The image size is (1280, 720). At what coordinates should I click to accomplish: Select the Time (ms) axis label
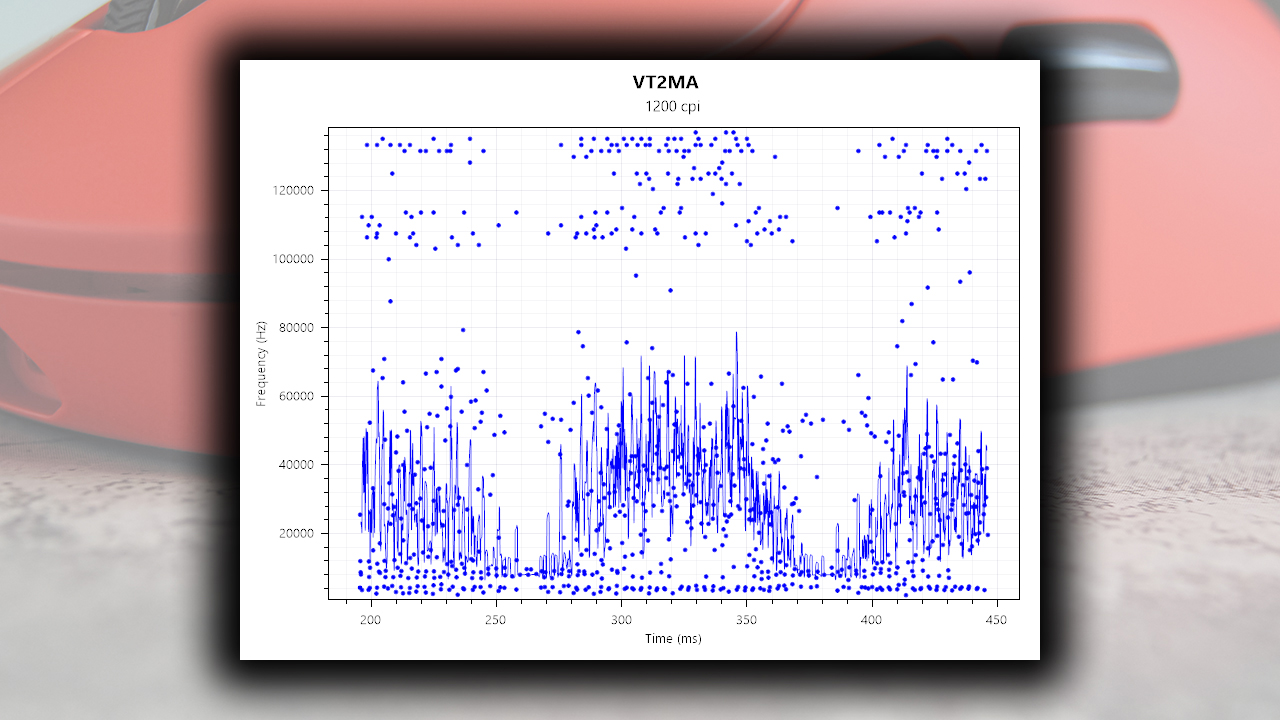point(673,638)
